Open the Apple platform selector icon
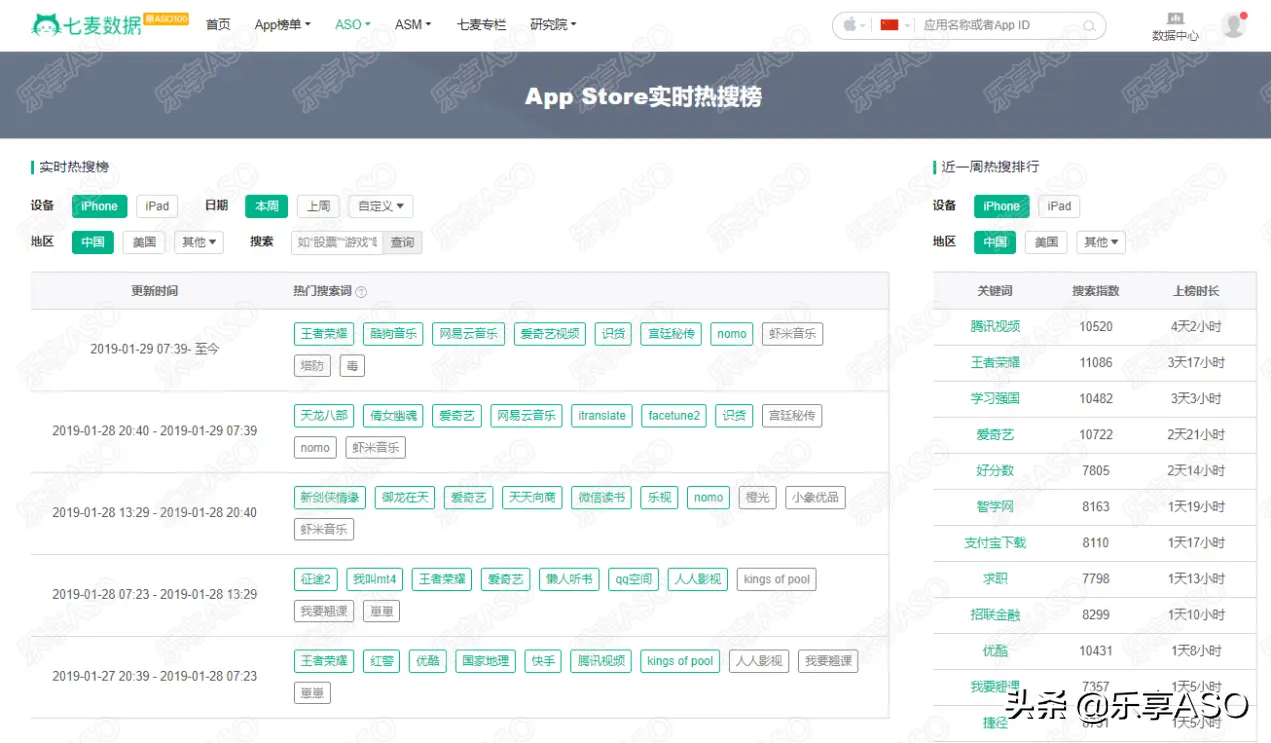Image resolution: width=1271 pixels, height=743 pixels. click(851, 25)
